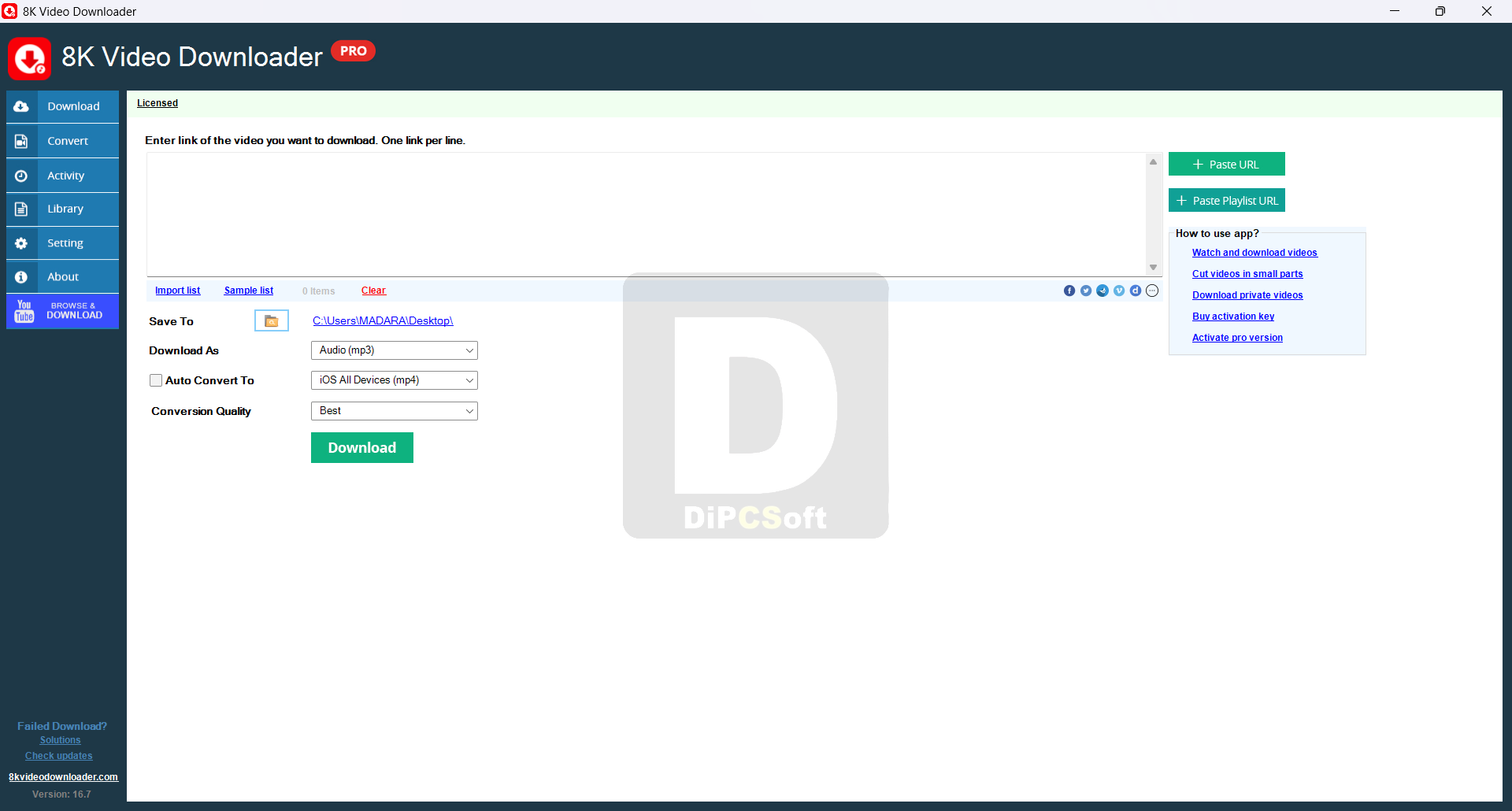Screen dimensions: 1512x811
Task: Open the C:\Users\MADARA\Desktop\ path link
Action: pos(383,320)
